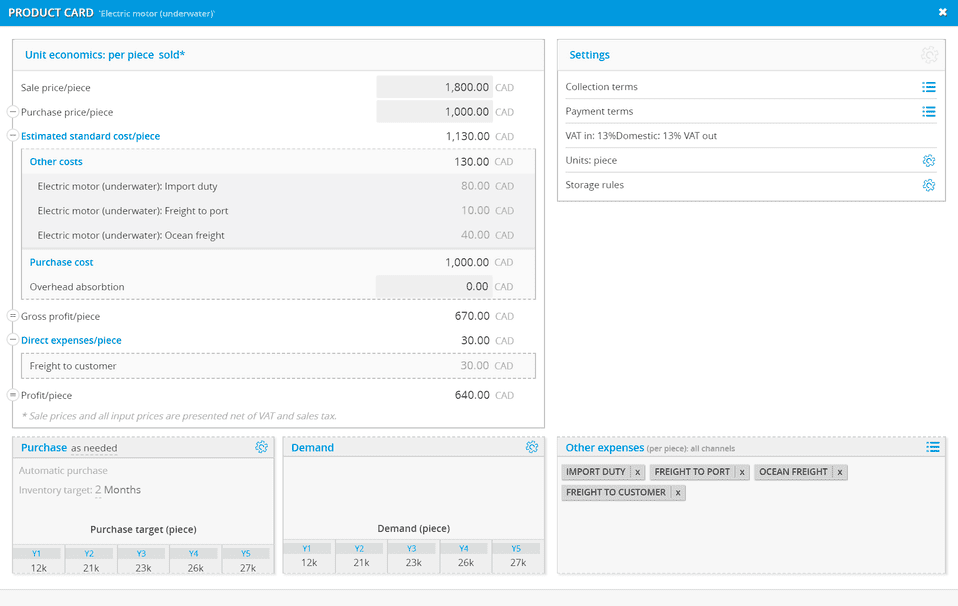Open Other expenses list icon
The width and height of the screenshot is (958, 606).
click(x=932, y=448)
